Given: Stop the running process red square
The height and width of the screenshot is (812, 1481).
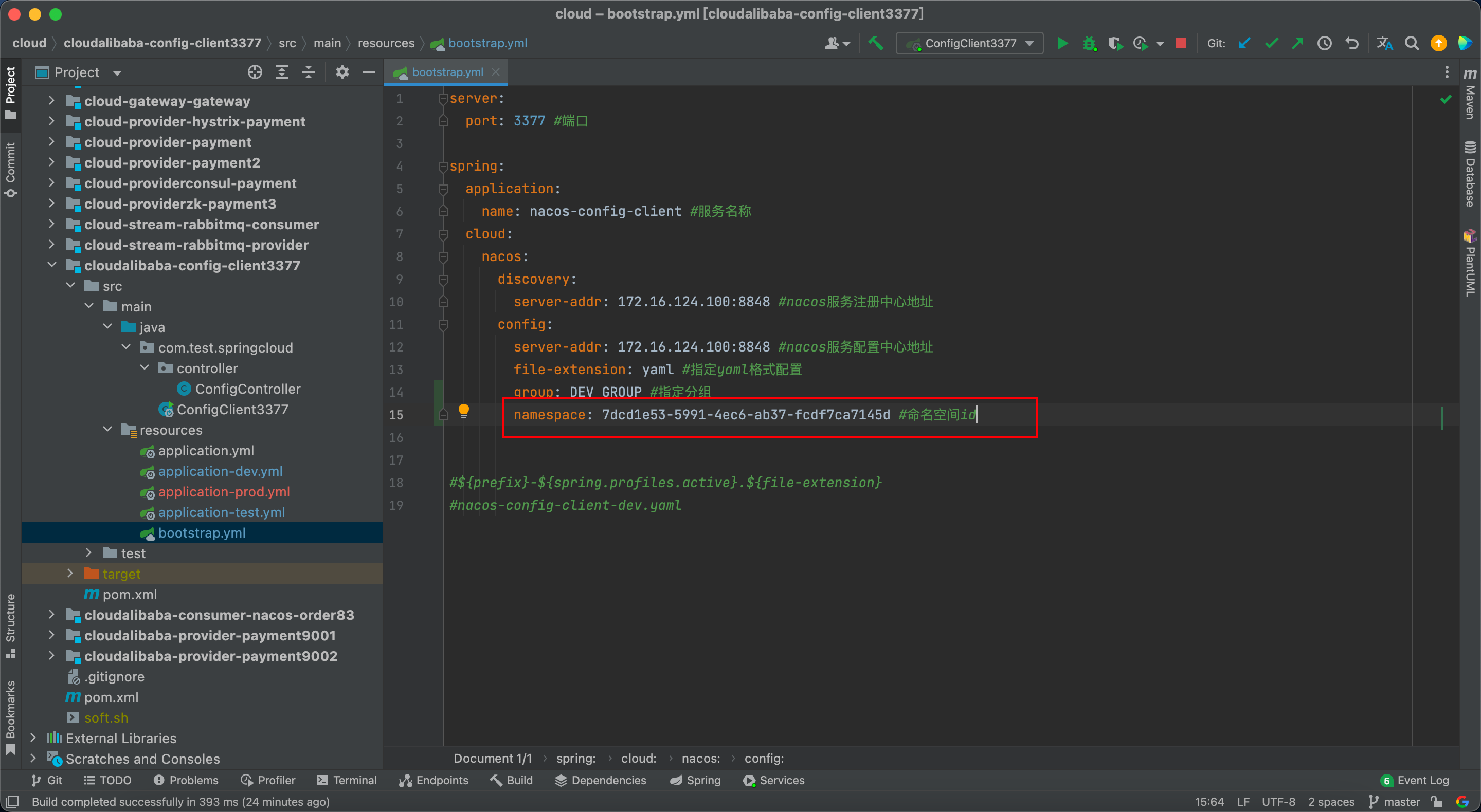Looking at the screenshot, I should (1180, 43).
